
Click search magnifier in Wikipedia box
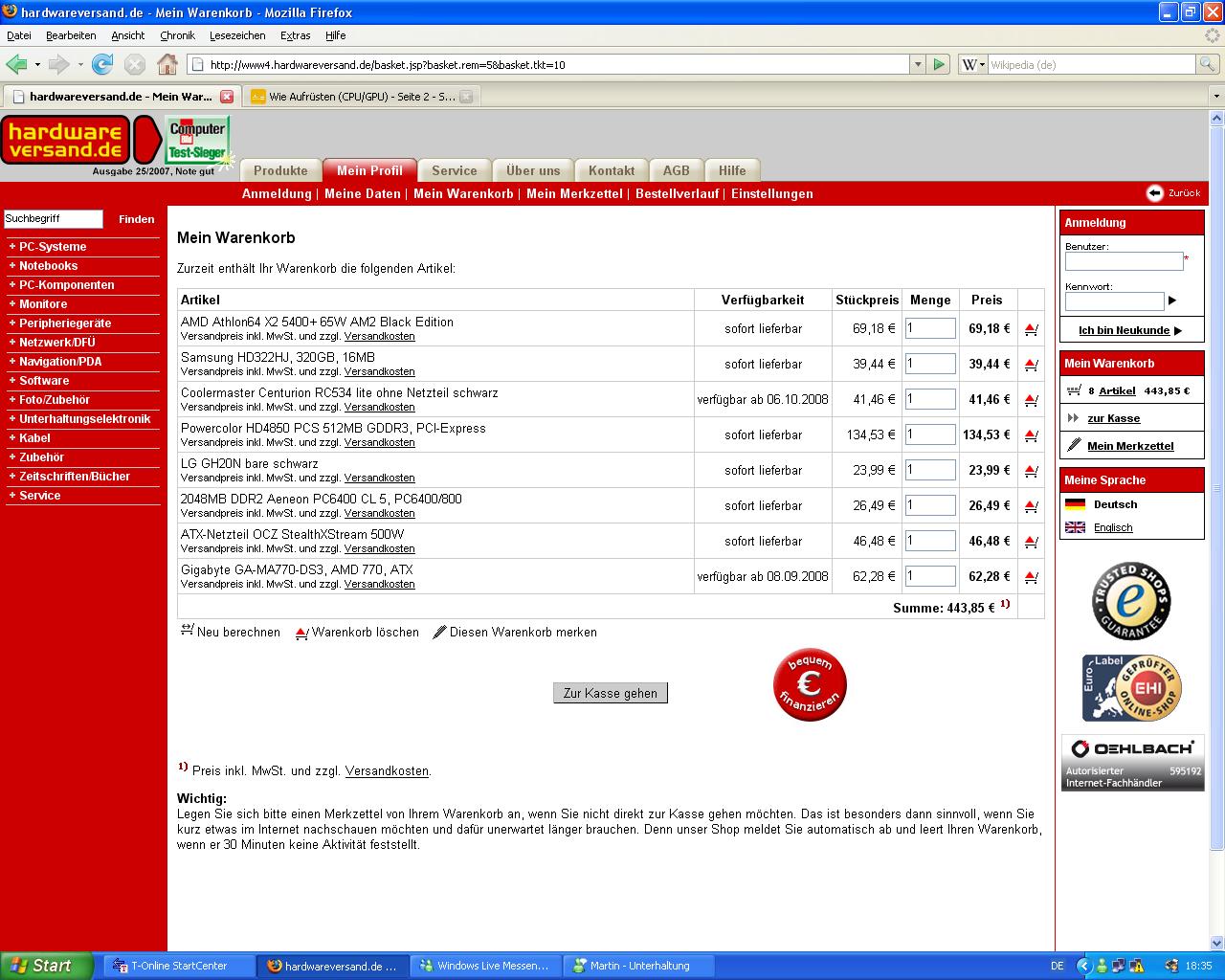point(1209,64)
